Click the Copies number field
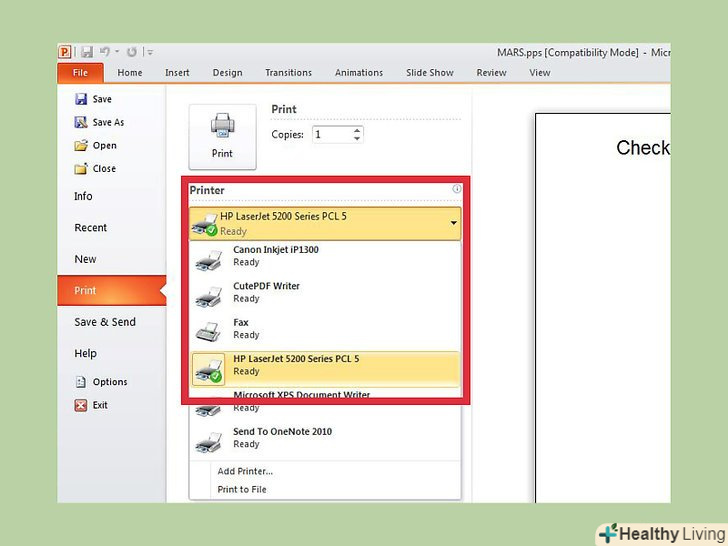 (332, 135)
